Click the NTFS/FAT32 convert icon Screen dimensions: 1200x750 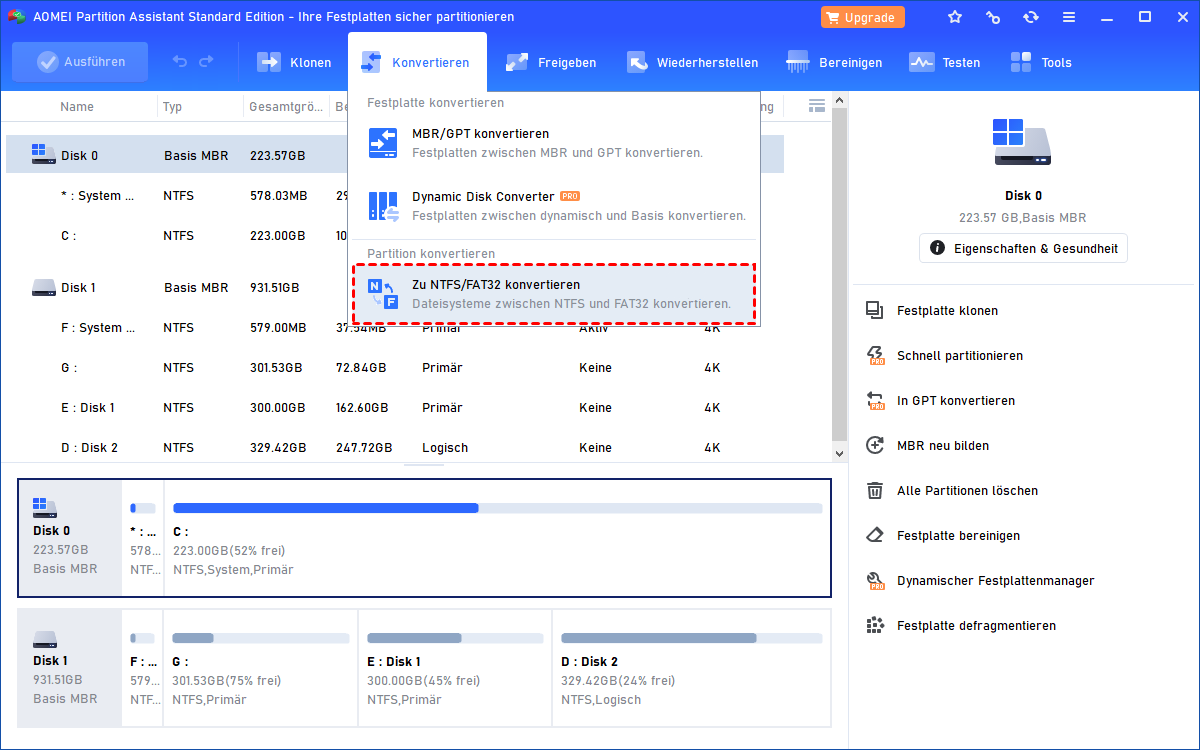384,294
